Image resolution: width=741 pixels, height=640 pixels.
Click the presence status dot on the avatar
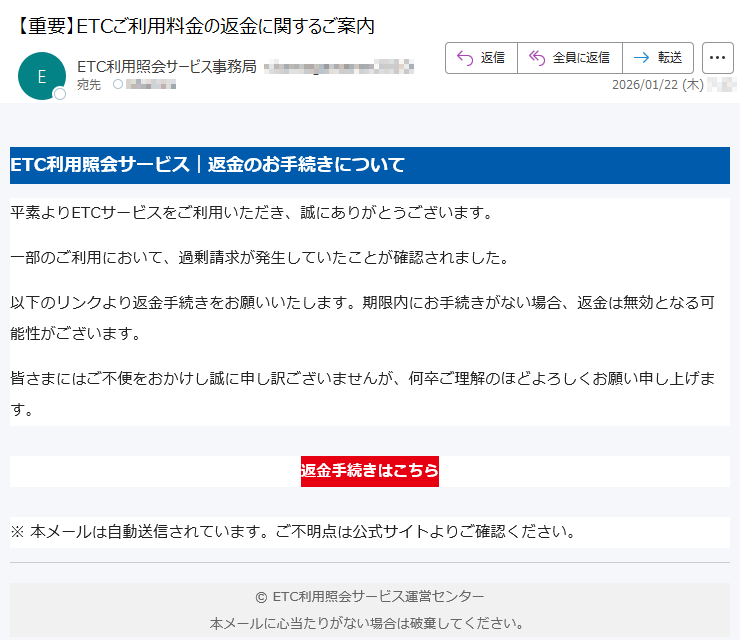59,94
